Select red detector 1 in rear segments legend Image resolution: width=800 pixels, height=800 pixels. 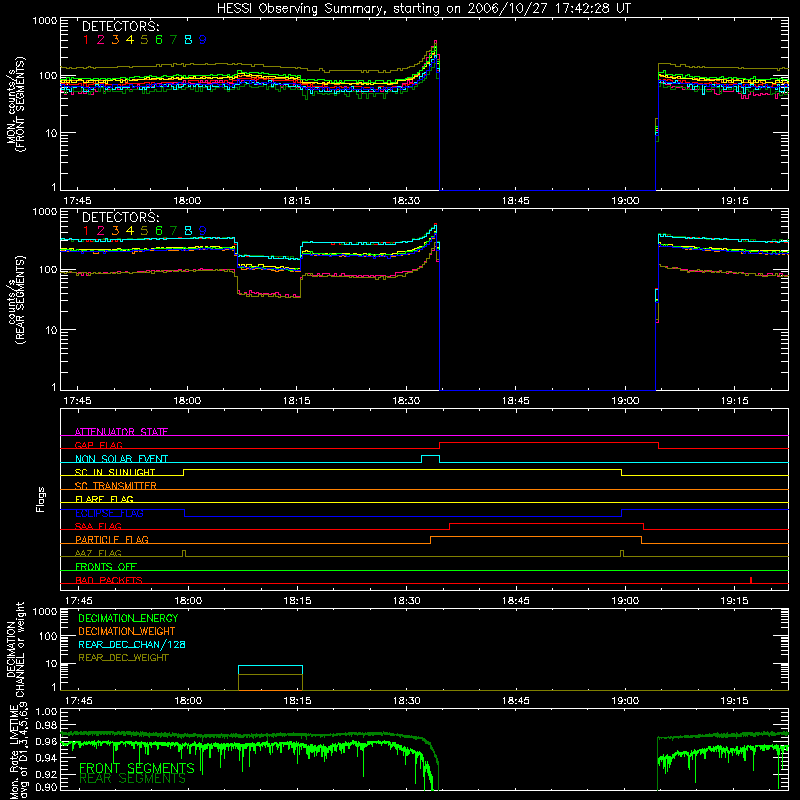86,231
